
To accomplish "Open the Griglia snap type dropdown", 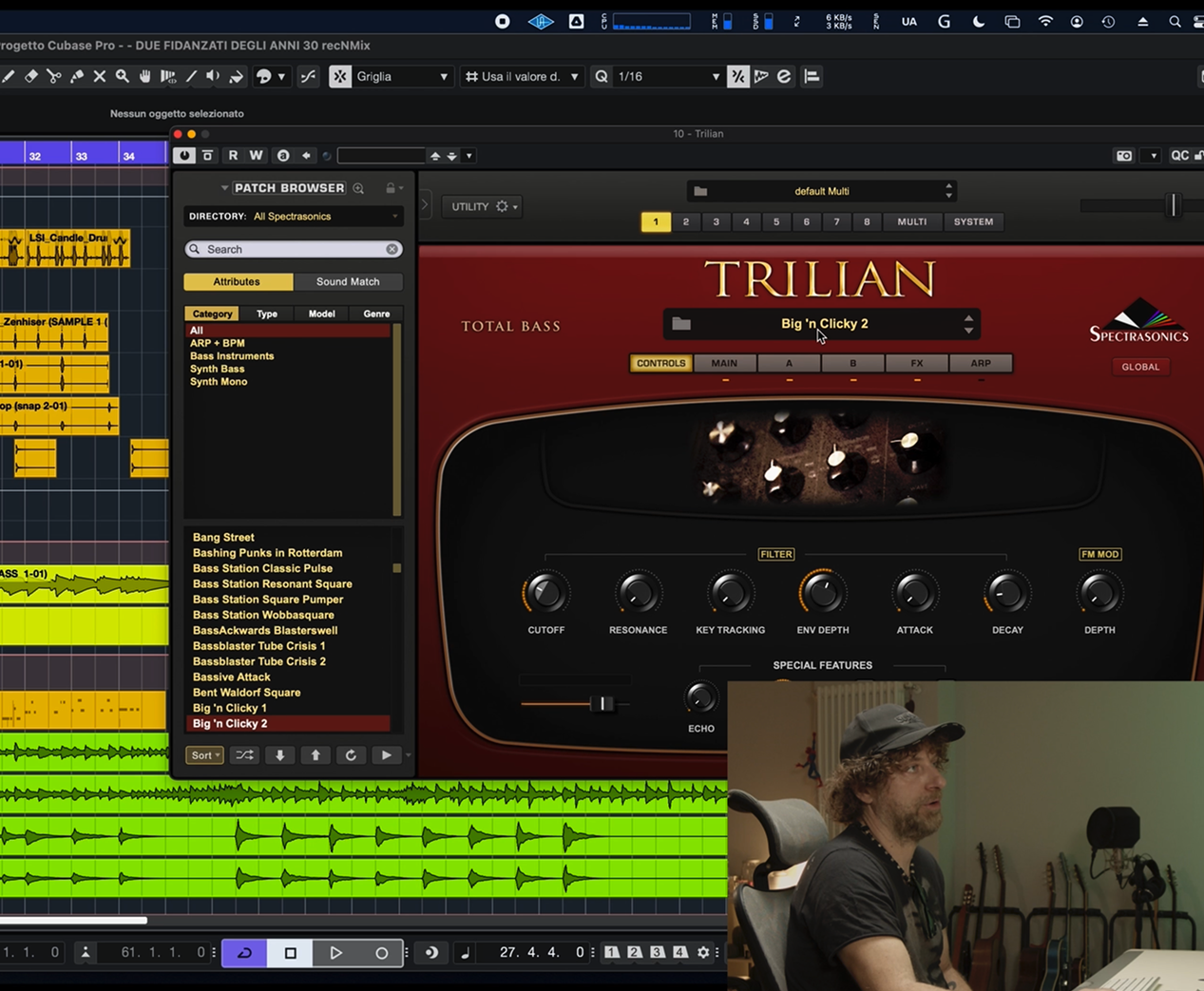I will tap(401, 77).
